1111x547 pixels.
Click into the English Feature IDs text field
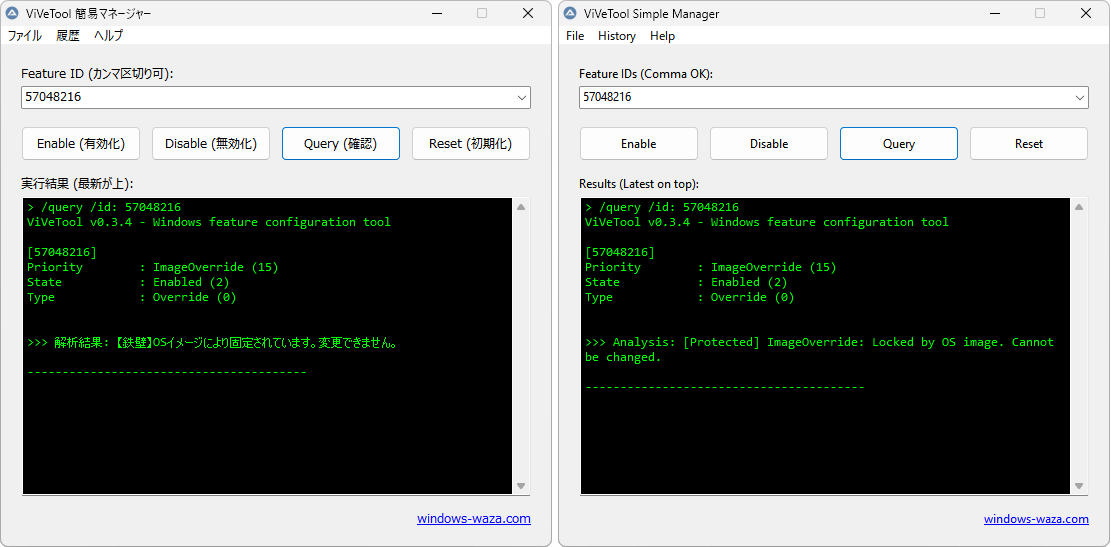tap(820, 98)
